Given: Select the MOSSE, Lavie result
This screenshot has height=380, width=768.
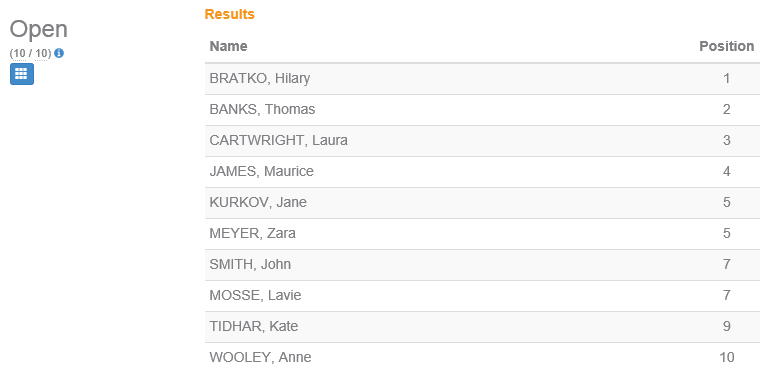Looking at the screenshot, I should point(482,296).
